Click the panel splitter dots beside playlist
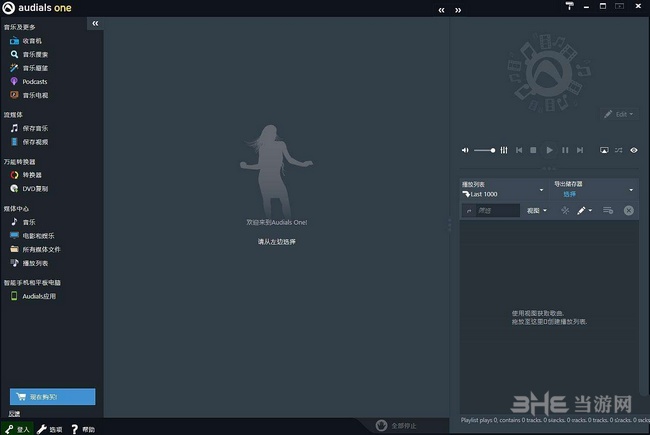Screen dimensions: 650x435 (450, 225)
